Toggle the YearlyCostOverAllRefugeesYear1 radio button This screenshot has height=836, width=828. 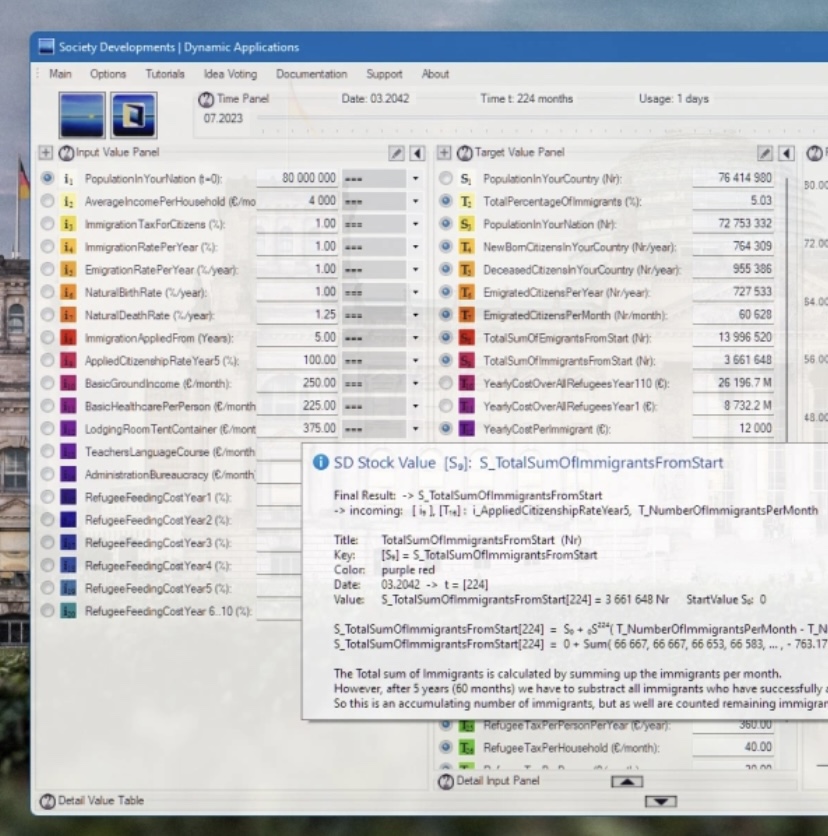point(446,405)
